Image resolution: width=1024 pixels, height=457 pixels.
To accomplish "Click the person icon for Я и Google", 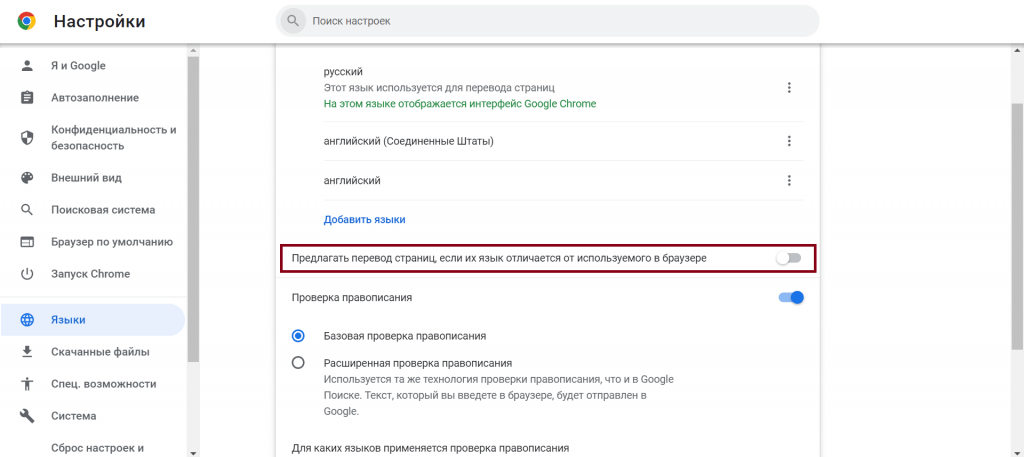I will click(28, 66).
